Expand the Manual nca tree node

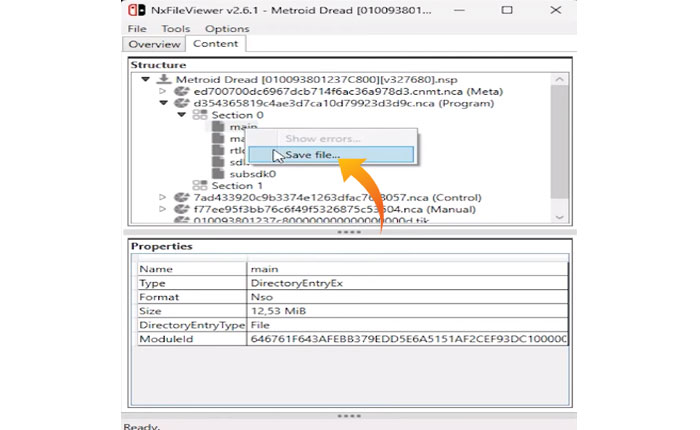(164, 210)
